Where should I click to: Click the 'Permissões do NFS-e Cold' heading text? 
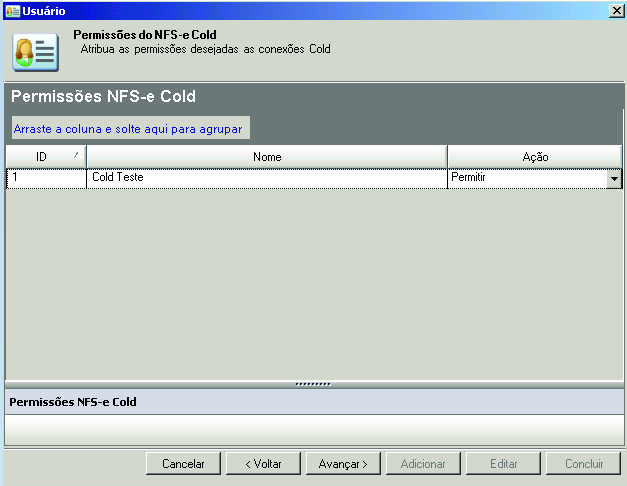[145, 35]
